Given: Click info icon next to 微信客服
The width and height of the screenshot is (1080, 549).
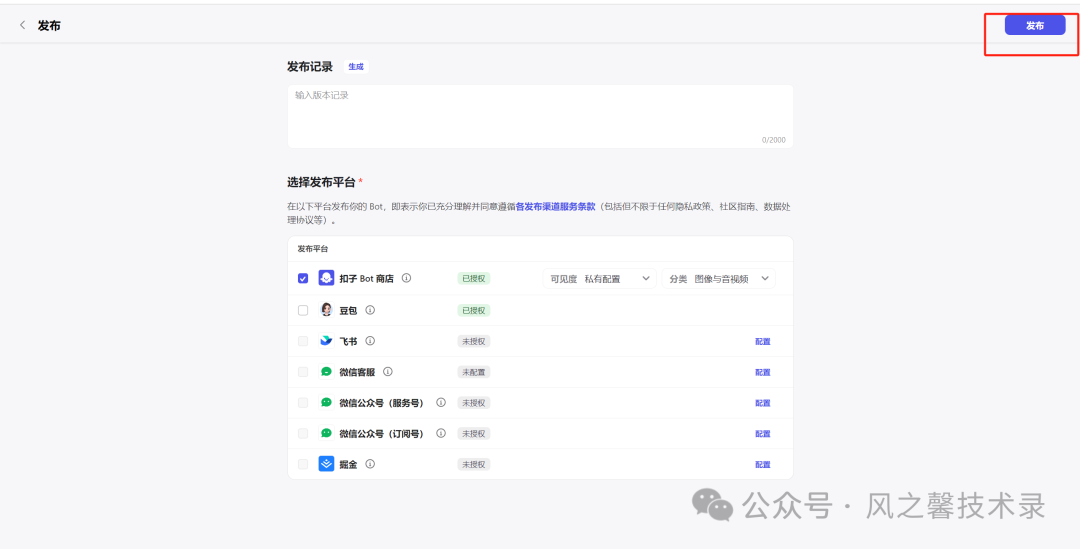Looking at the screenshot, I should click(388, 372).
